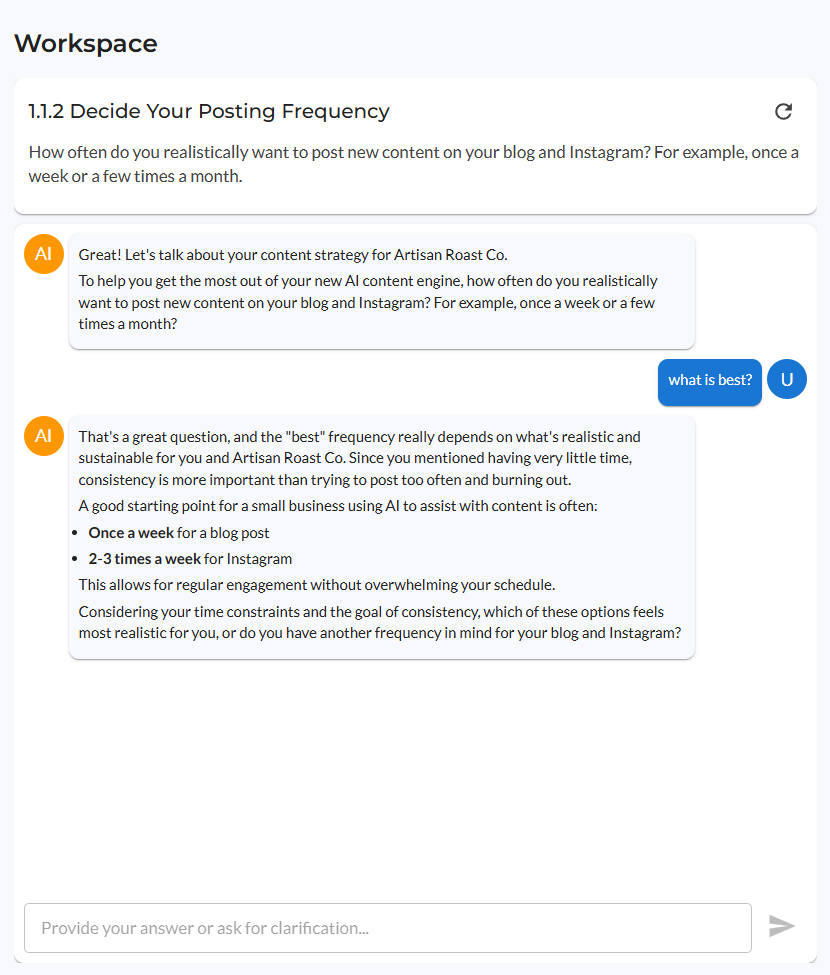The height and width of the screenshot is (975, 830).
Task: Click the Workspace page heading
Action: pyautogui.click(x=86, y=43)
